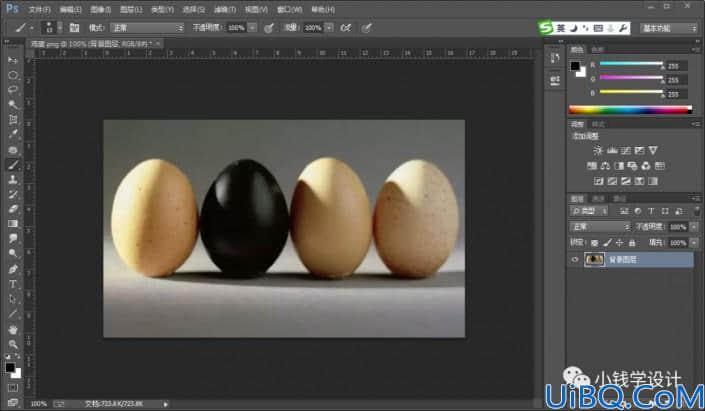Open layer fill arrow
Viewport: 705px width, 411px height.
[694, 243]
